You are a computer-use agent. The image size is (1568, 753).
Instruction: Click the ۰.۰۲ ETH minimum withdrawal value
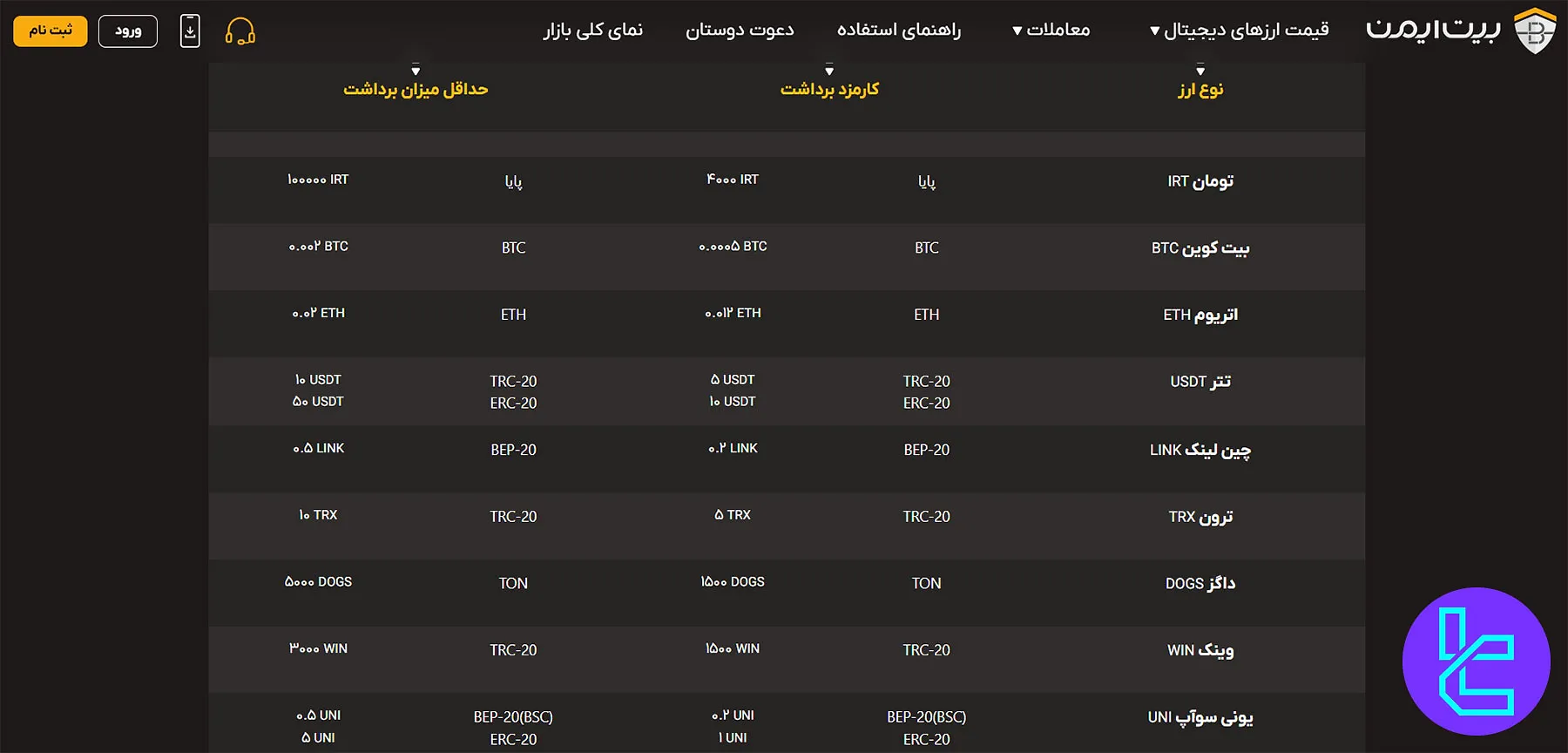click(318, 313)
